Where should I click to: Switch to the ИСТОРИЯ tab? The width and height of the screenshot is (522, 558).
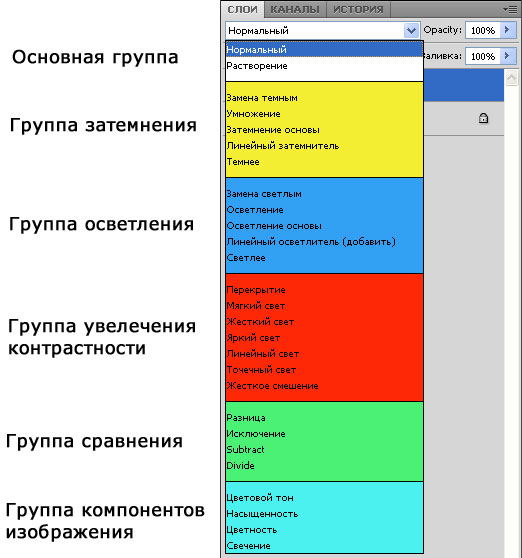click(358, 10)
